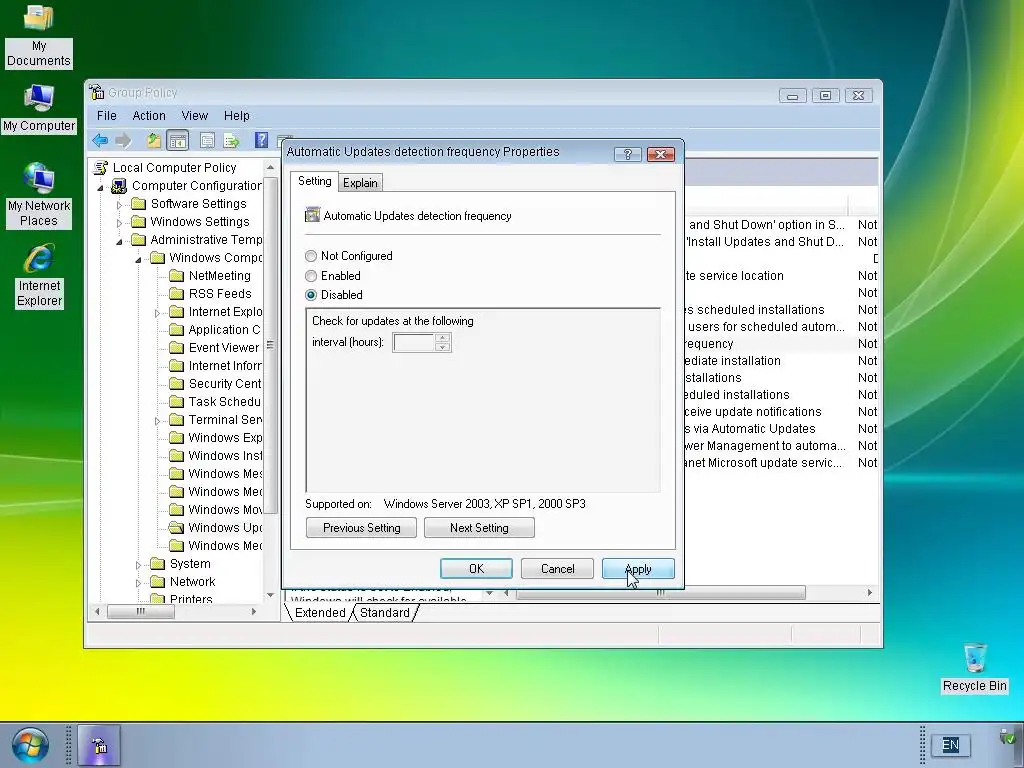Open Internet Explorer desktop icon

[39, 276]
